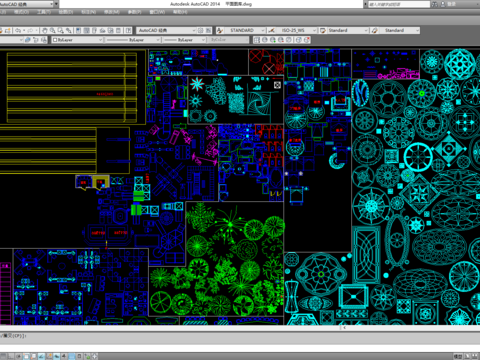Activate the Zoom Realtime magnifier icon
This screenshot has width=480, height=360.
click(x=53, y=30)
